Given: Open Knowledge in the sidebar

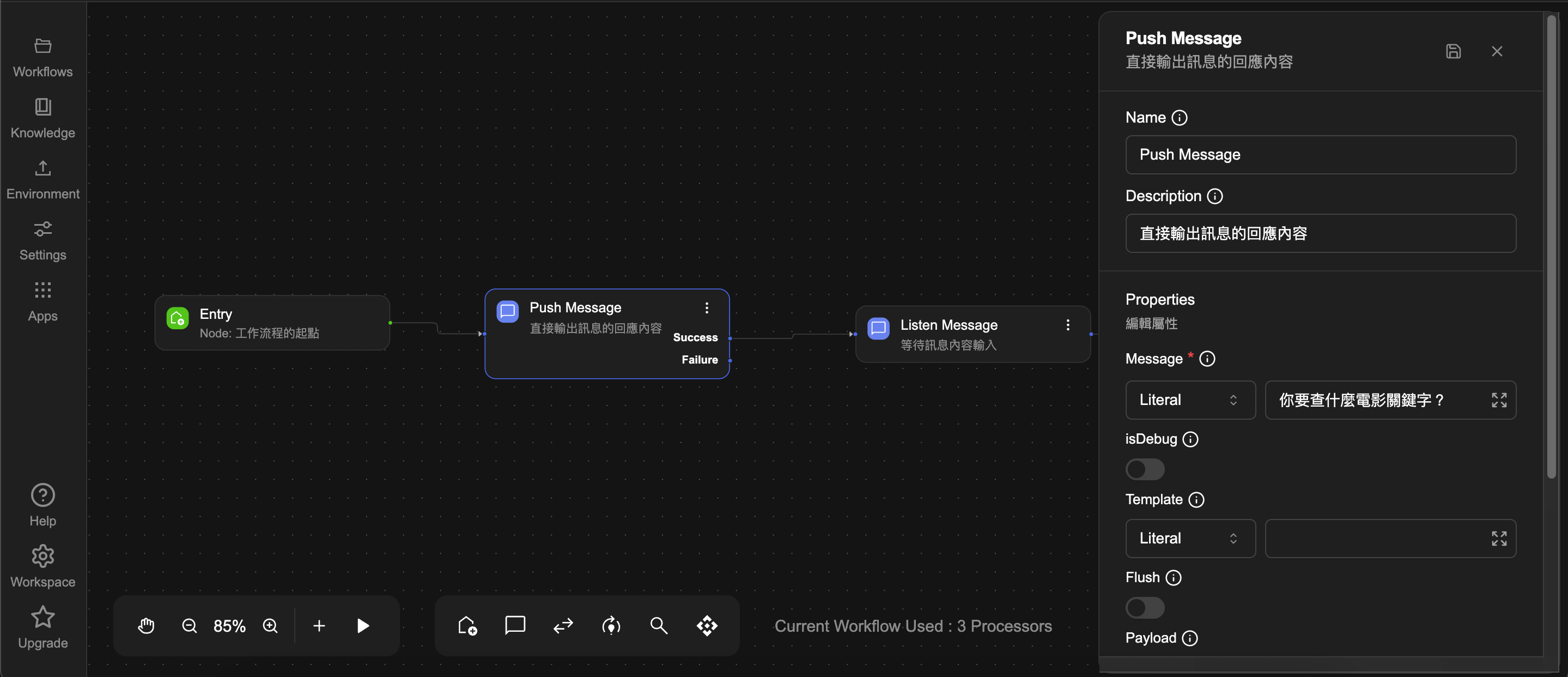Looking at the screenshot, I should [42, 118].
